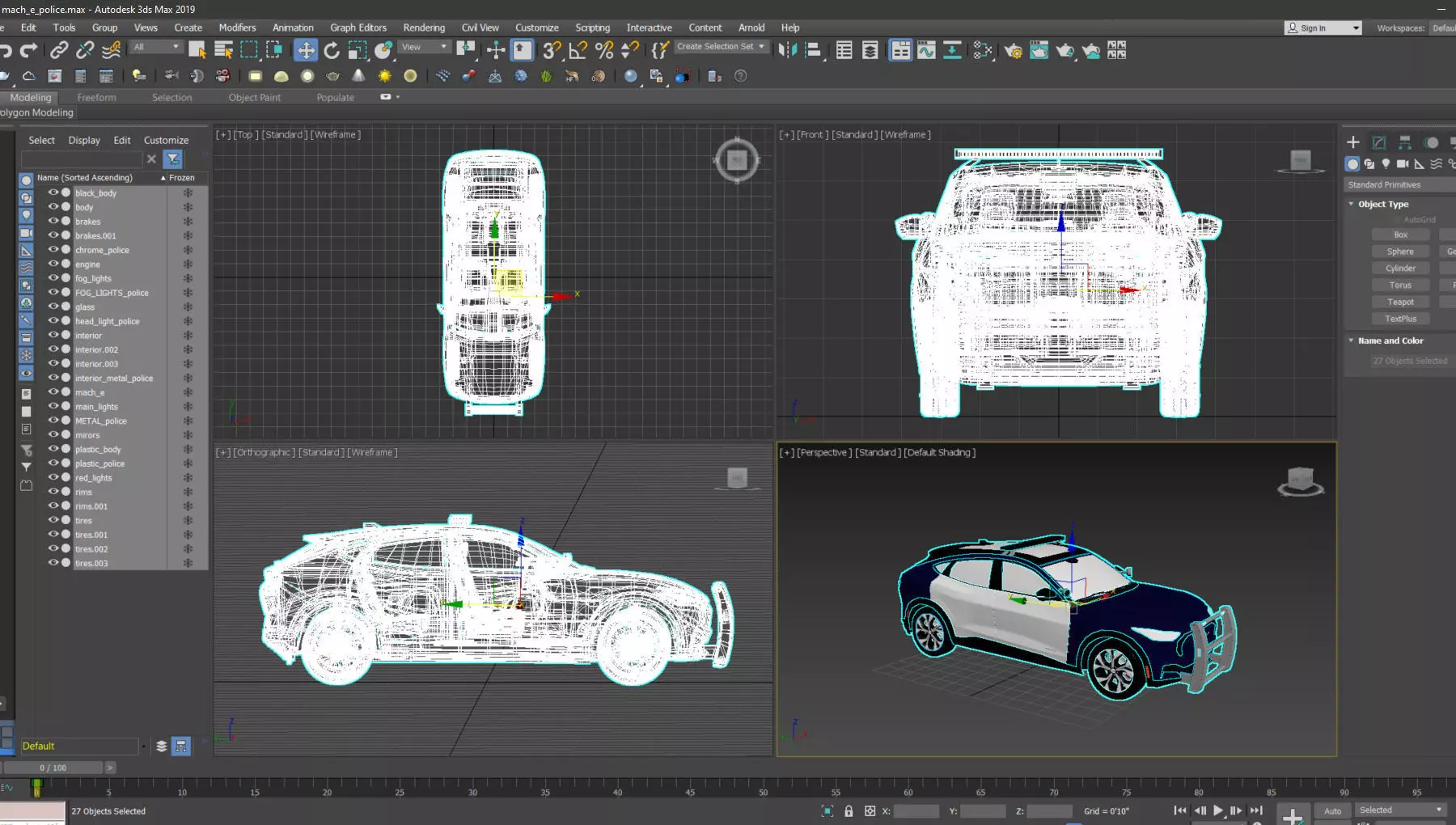Activate the Select and Scale tool

click(358, 51)
